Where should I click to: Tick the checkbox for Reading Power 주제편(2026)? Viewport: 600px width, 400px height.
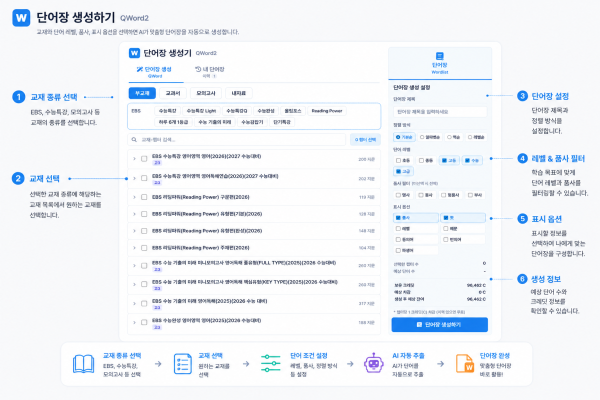click(x=144, y=248)
